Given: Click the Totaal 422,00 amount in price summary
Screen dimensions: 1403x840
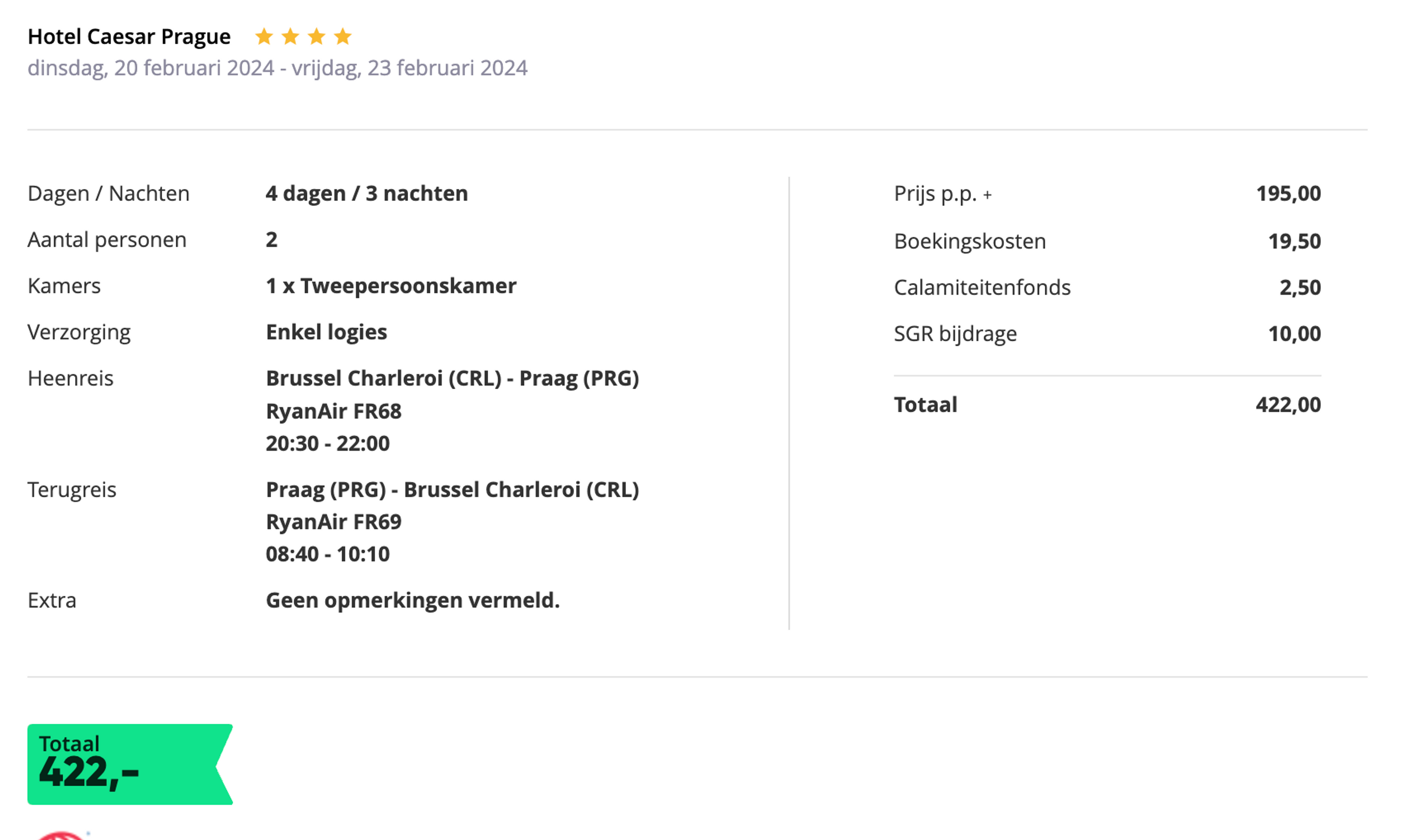Looking at the screenshot, I should [1288, 405].
